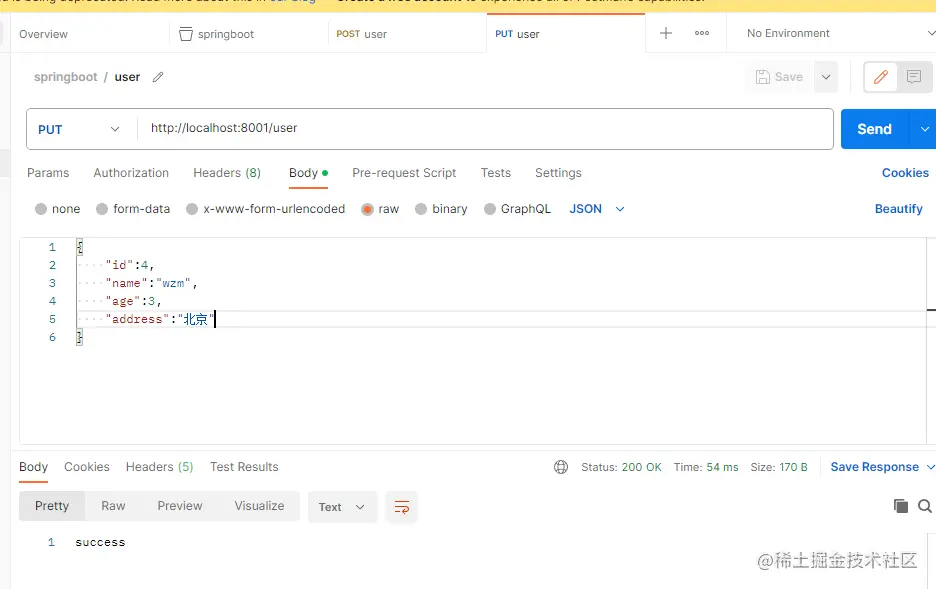Open the request Body tab
Image resolution: width=936 pixels, height=589 pixels.
tap(308, 172)
